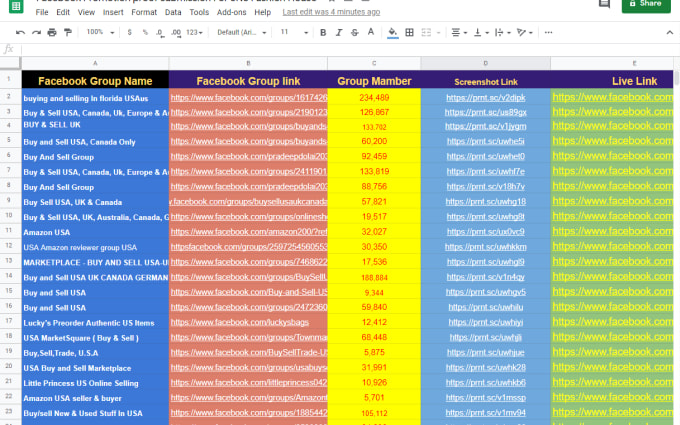This screenshot has height=425, width=680.
Task: Format as percent icon
Action: point(145,33)
